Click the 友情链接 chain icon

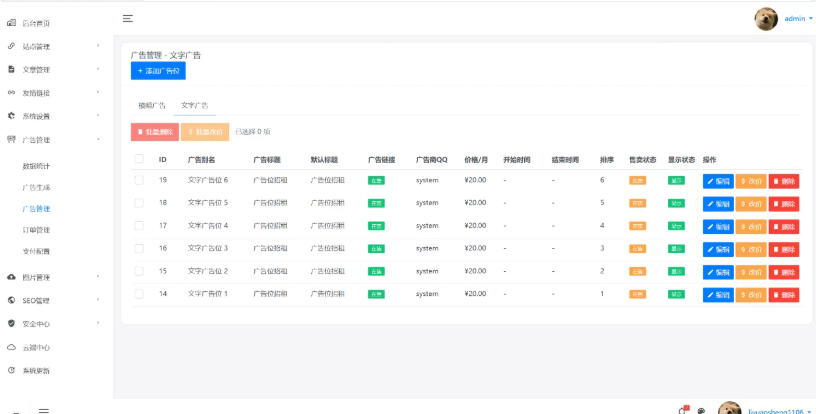[x=11, y=93]
